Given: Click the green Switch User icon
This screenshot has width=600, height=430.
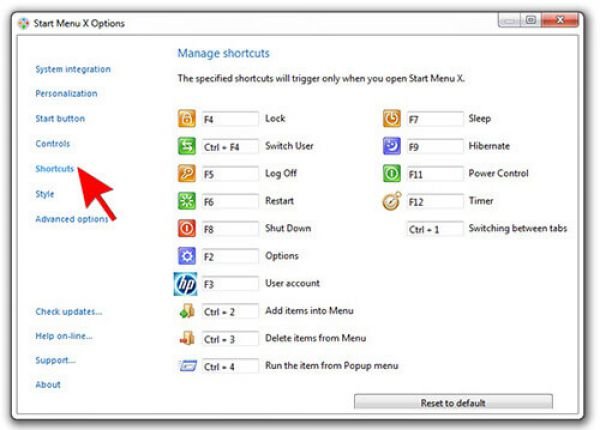Looking at the screenshot, I should click(x=187, y=146).
